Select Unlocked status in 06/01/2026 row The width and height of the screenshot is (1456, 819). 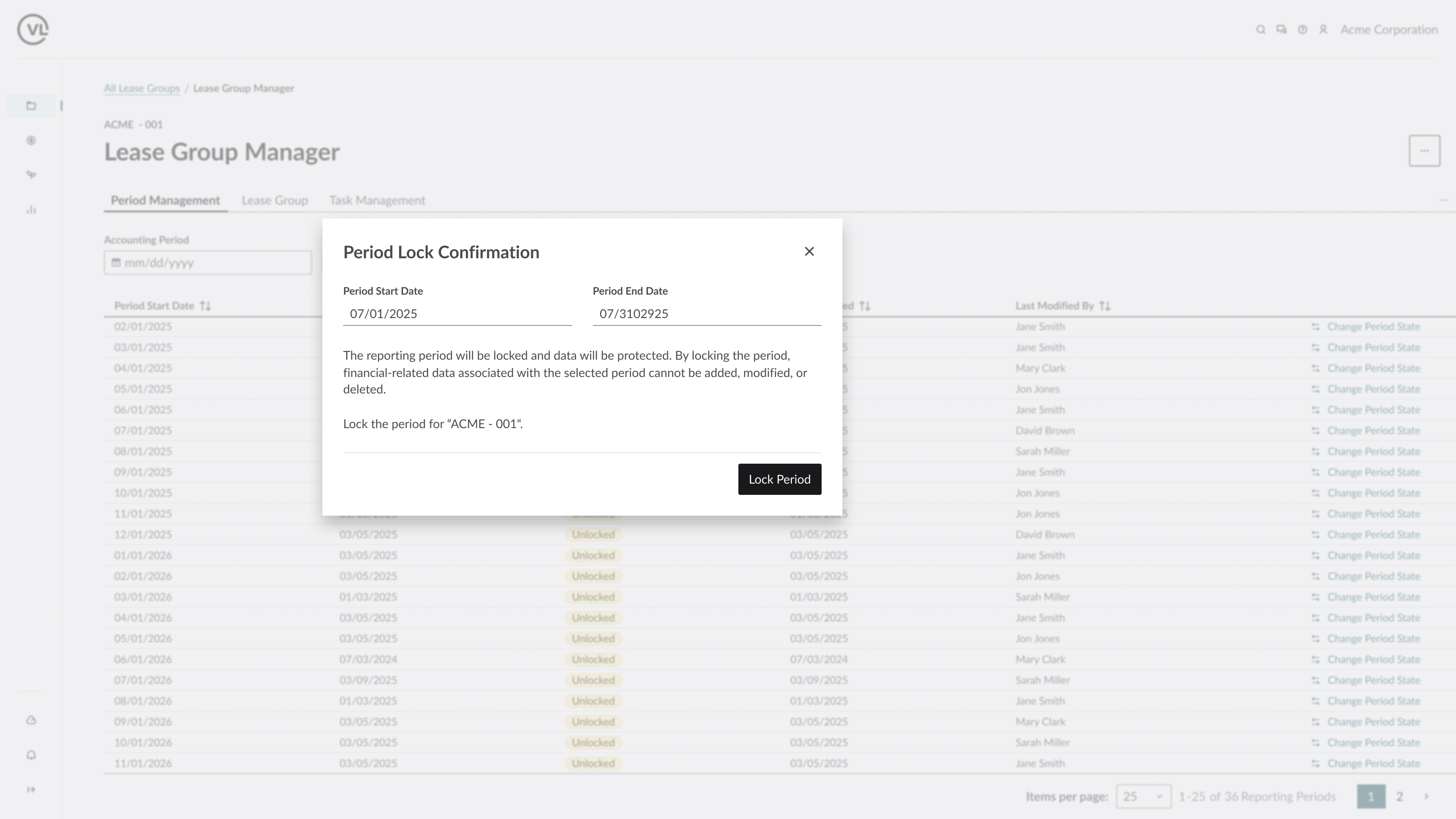(x=593, y=660)
